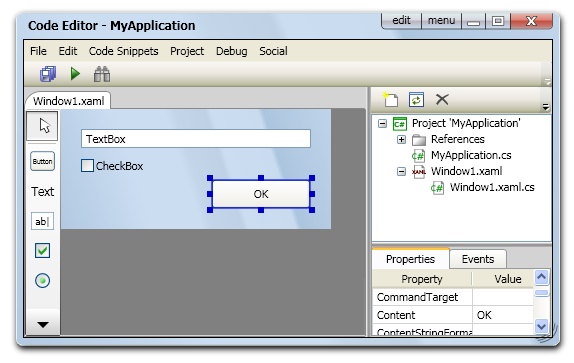Screen dimensions: 574x363
Task: Select the CommandTarget property row
Action: click(x=453, y=297)
